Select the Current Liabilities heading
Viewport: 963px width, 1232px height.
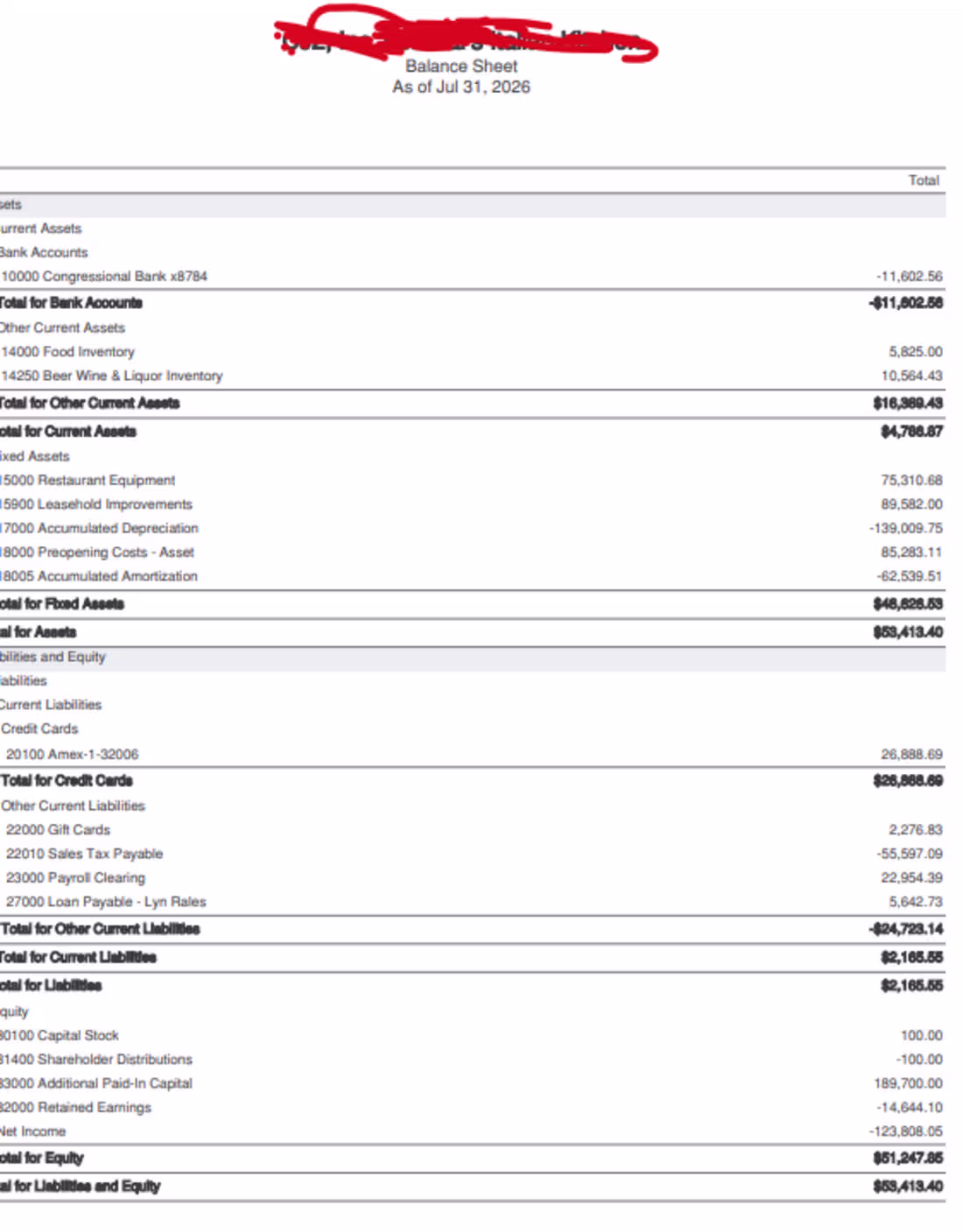pos(51,705)
